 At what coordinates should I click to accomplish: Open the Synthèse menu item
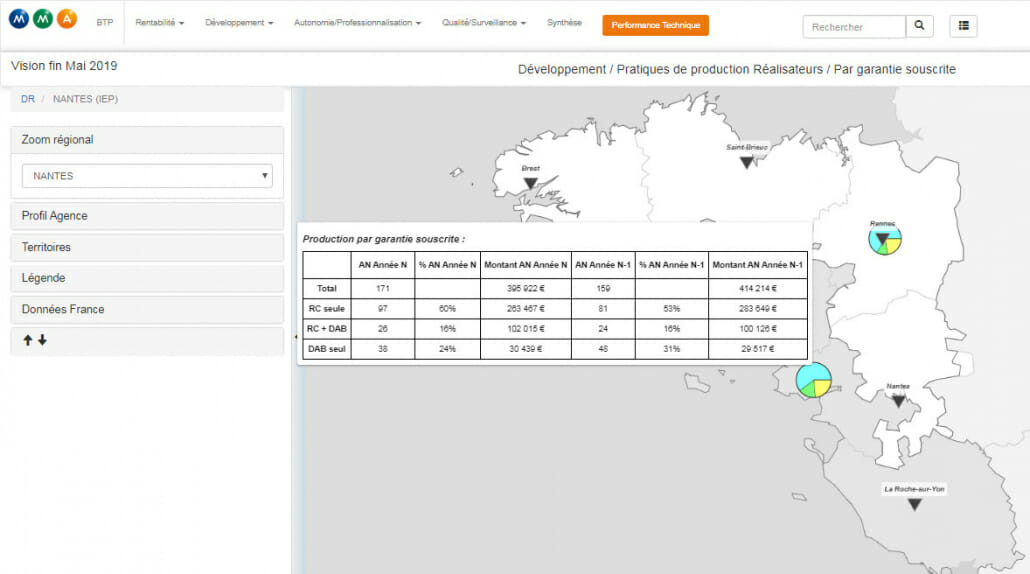pos(564,22)
